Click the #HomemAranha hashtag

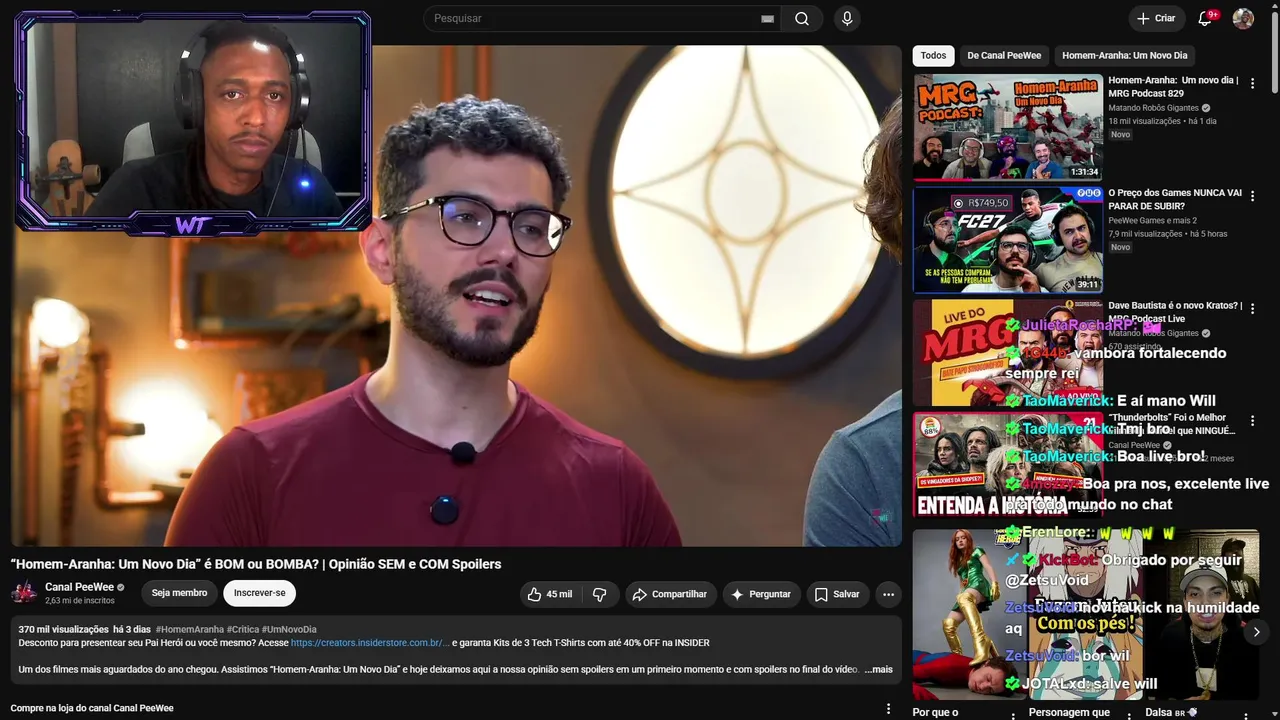tap(189, 630)
